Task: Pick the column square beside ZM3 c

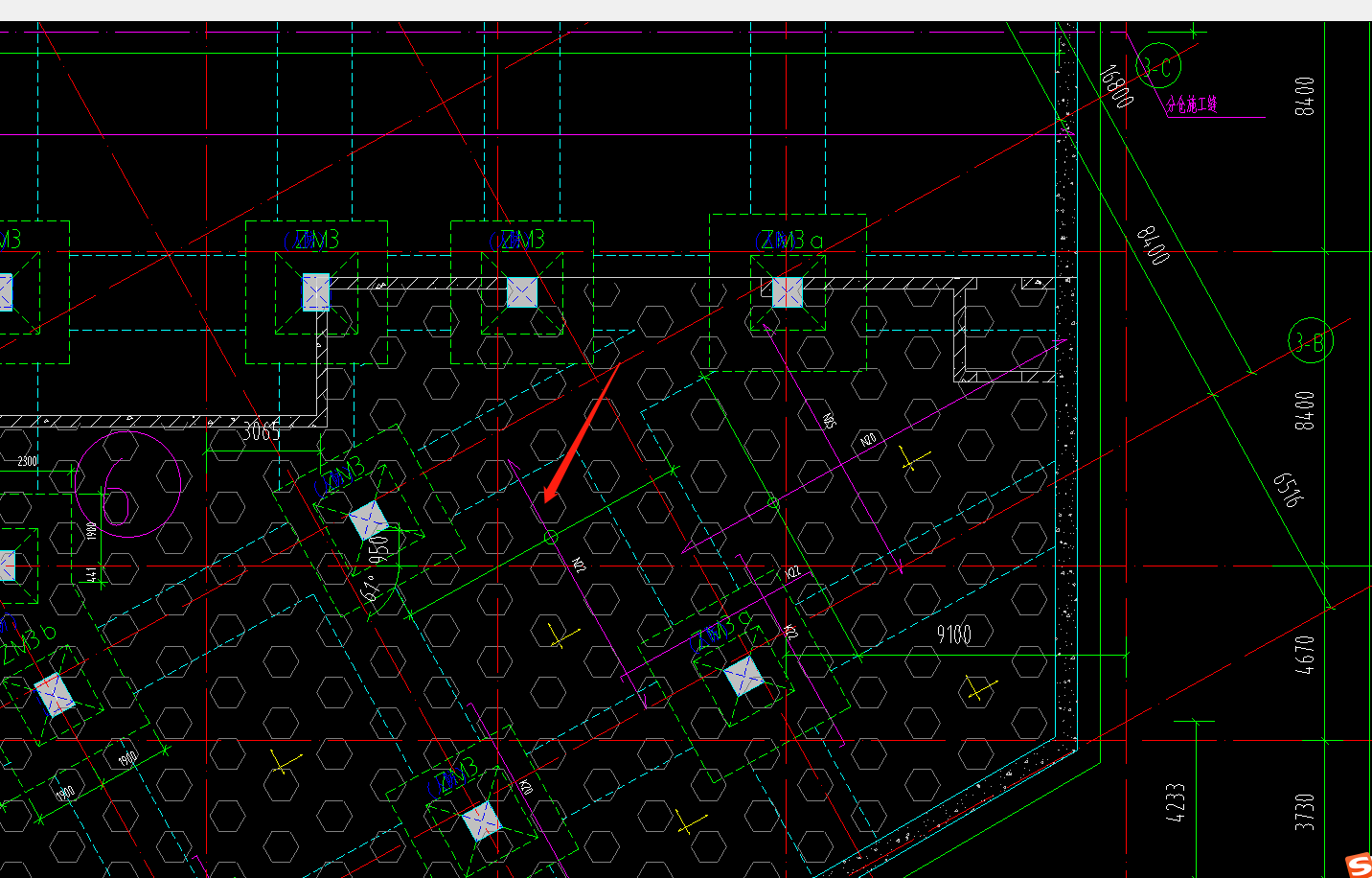Action: click(x=744, y=677)
